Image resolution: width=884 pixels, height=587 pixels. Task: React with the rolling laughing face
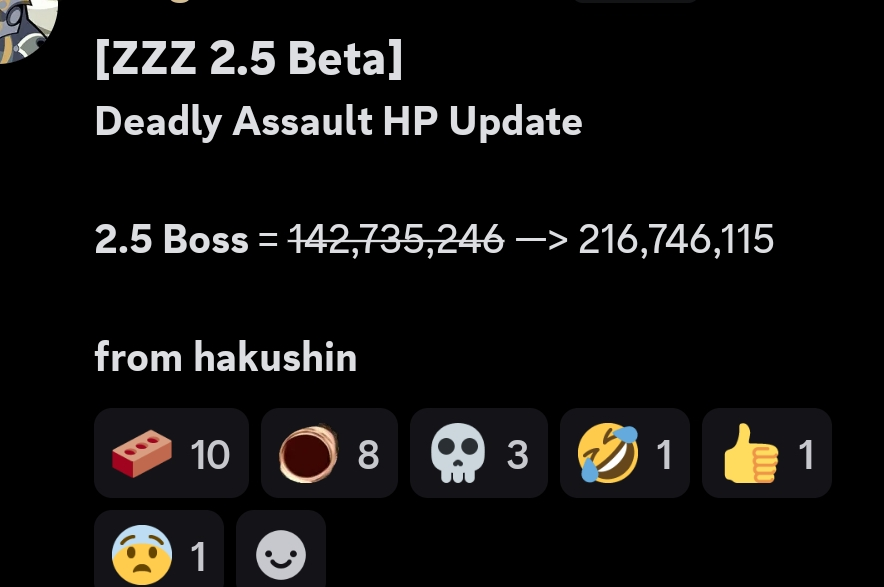click(x=625, y=453)
